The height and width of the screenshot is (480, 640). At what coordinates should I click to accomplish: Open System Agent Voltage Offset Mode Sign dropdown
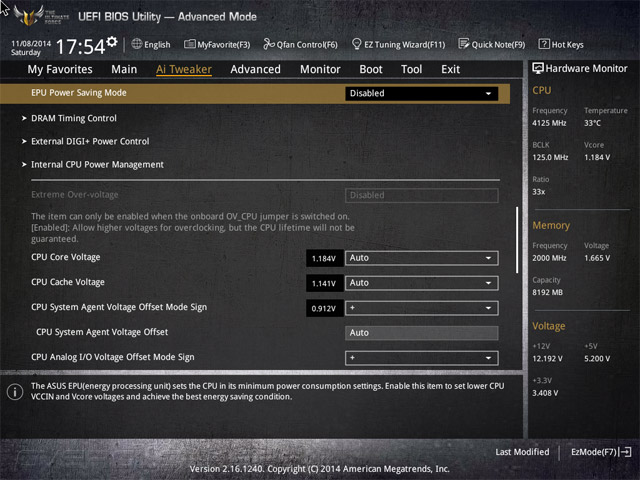click(x=422, y=308)
